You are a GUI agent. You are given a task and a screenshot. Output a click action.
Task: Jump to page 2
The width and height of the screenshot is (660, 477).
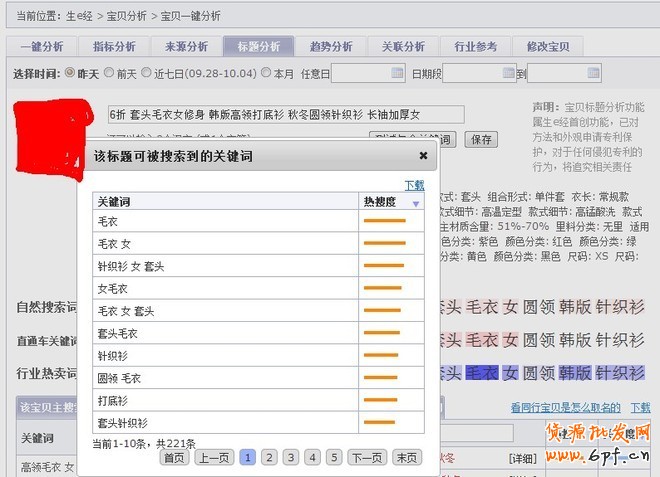269,458
